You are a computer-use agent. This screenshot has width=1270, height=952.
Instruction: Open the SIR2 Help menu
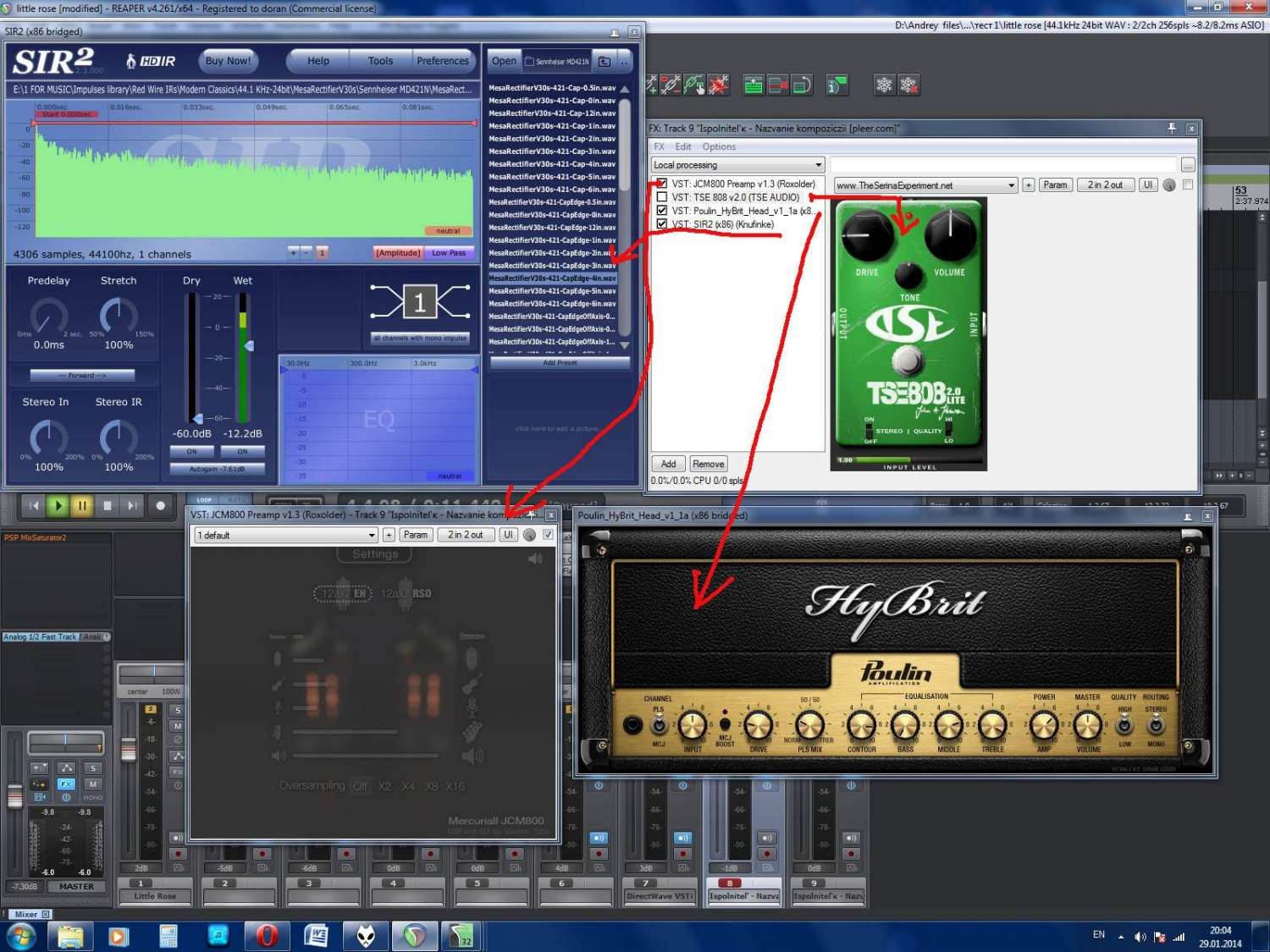click(x=318, y=61)
